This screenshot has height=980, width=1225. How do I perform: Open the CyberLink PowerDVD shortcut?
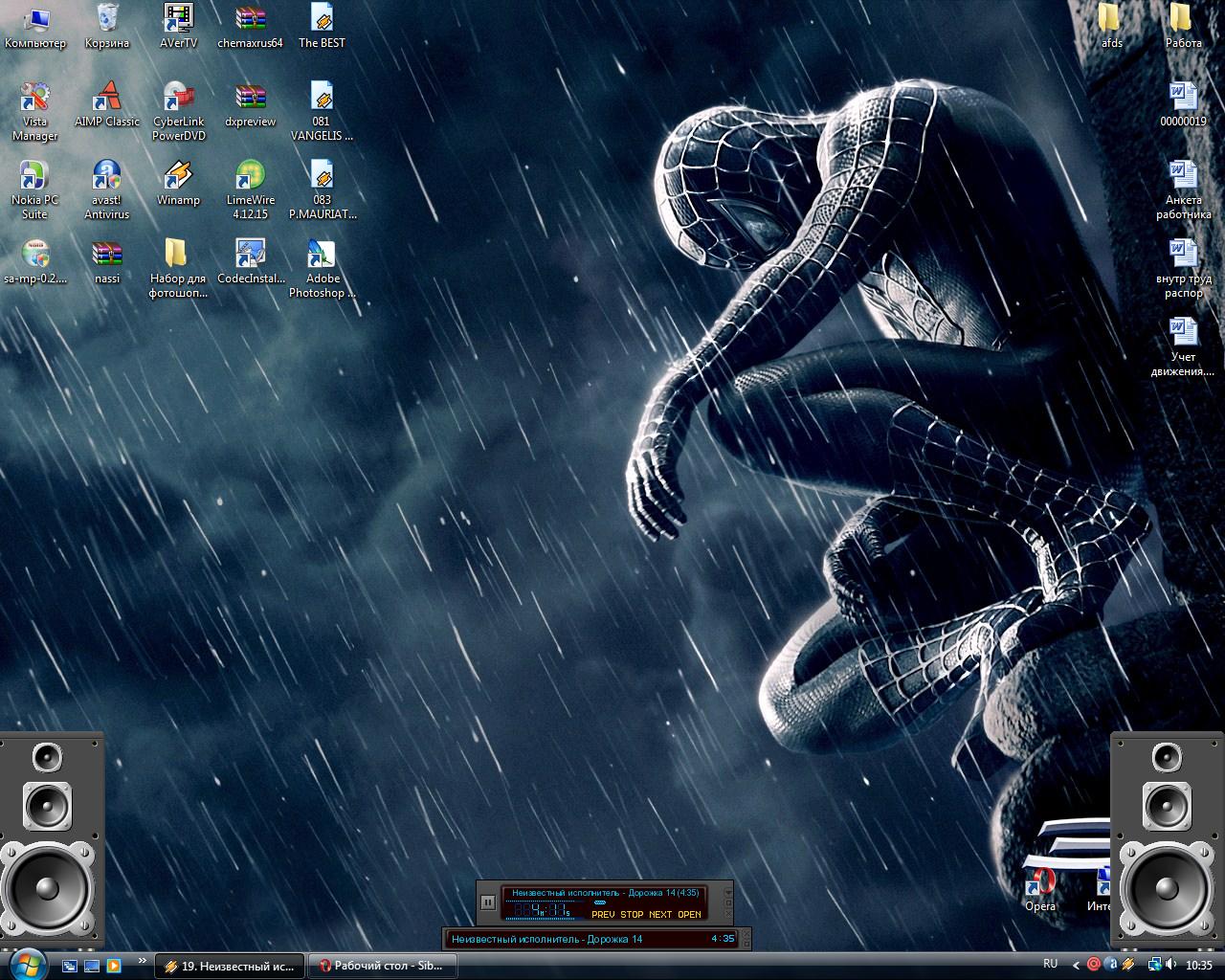coord(178,111)
